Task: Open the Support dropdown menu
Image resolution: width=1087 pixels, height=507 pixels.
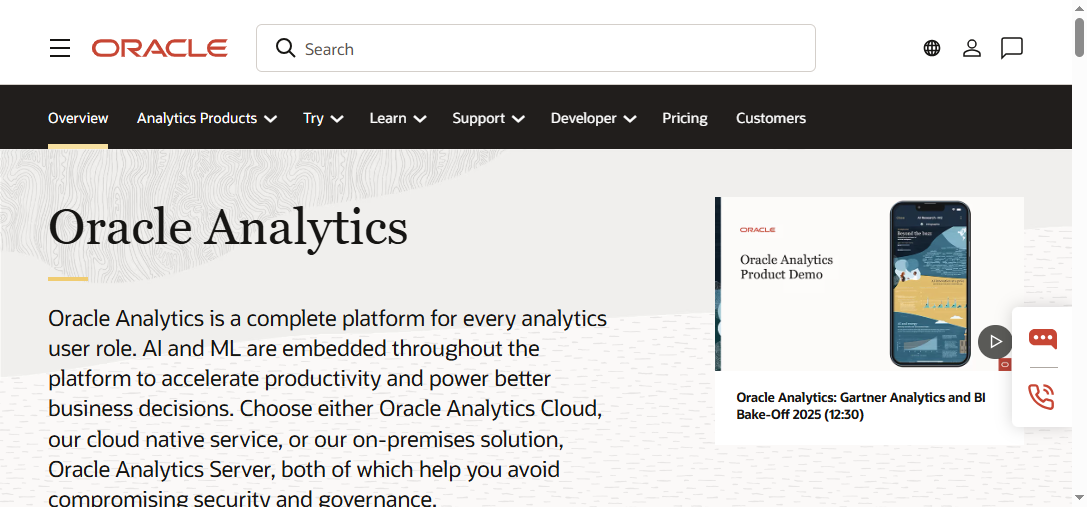Action: click(488, 118)
